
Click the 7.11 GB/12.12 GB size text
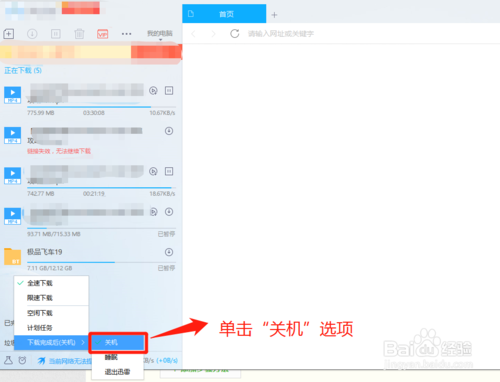click(50, 268)
